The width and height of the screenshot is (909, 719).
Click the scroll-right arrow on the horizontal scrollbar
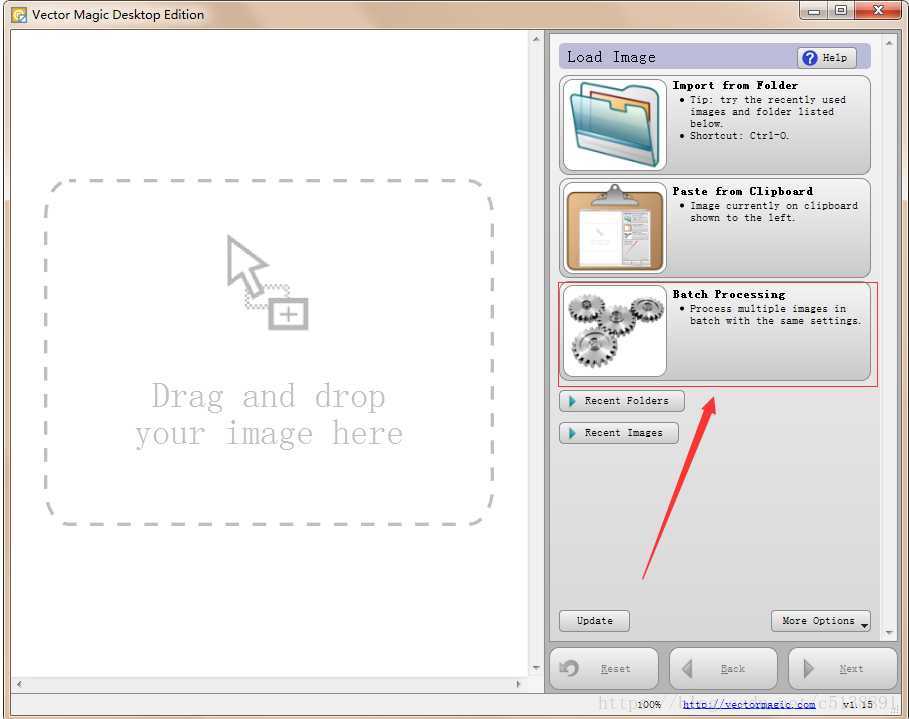pyautogui.click(x=518, y=684)
